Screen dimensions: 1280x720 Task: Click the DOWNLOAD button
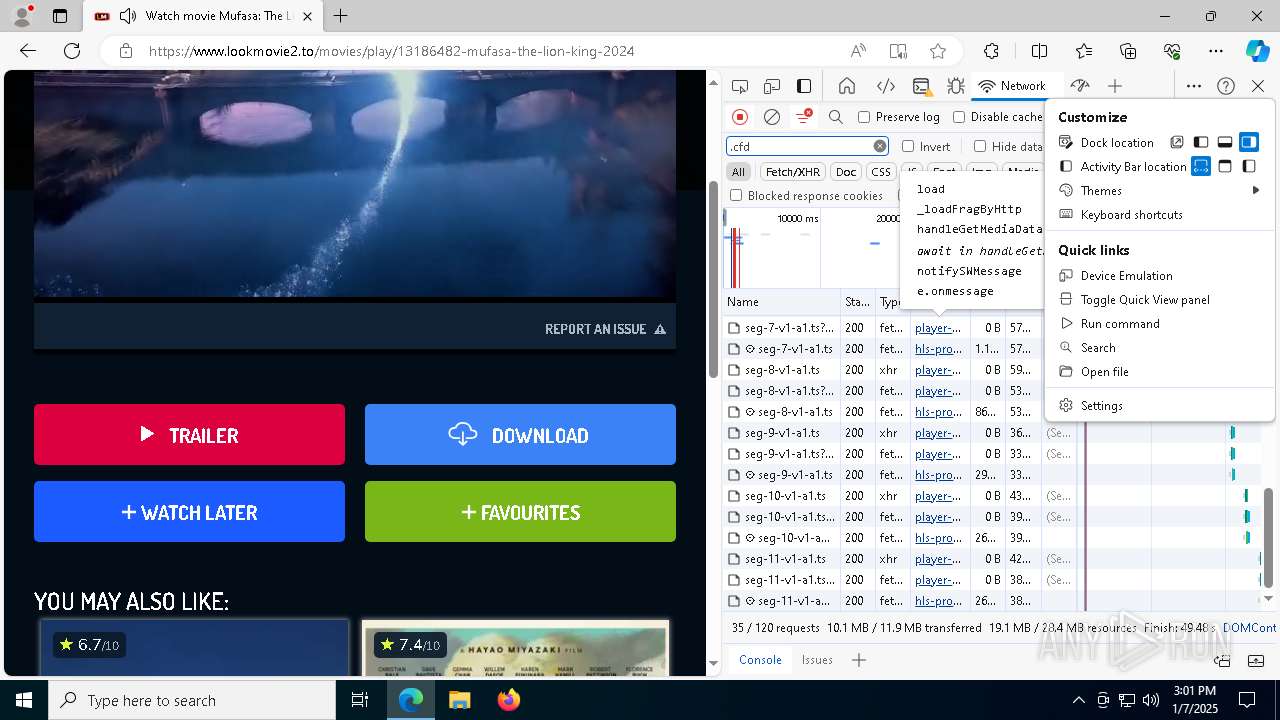[x=520, y=434]
